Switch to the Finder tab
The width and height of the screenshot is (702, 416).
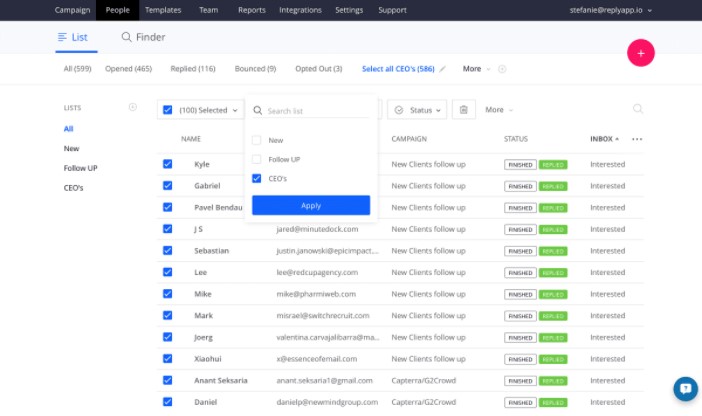(x=143, y=37)
